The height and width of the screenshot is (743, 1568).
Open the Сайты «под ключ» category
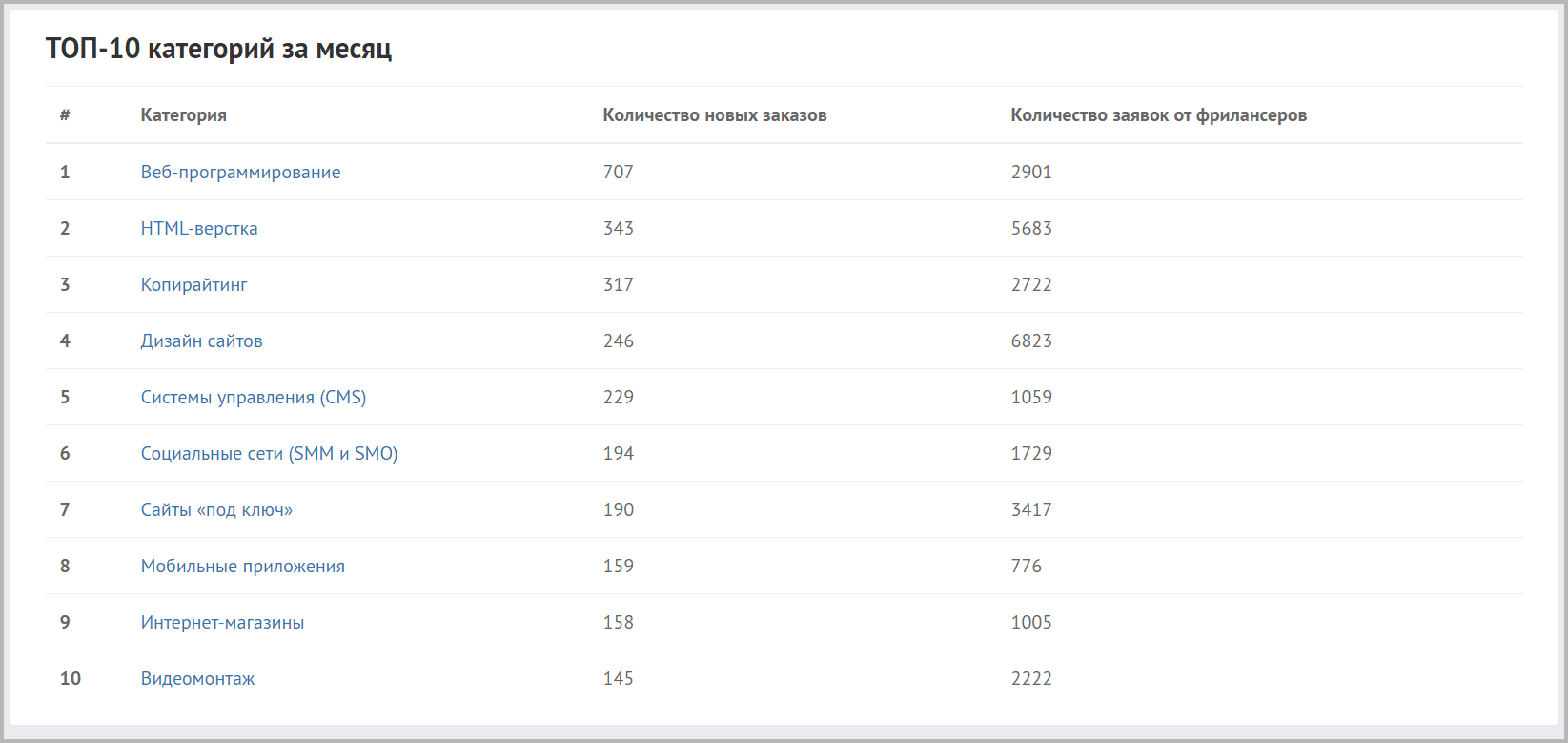(x=216, y=510)
